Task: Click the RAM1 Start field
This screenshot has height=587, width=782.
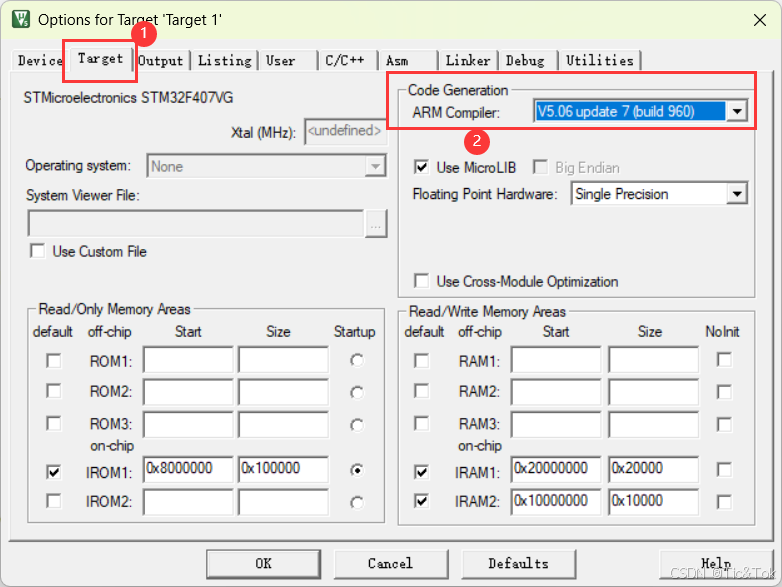Action: coord(556,360)
